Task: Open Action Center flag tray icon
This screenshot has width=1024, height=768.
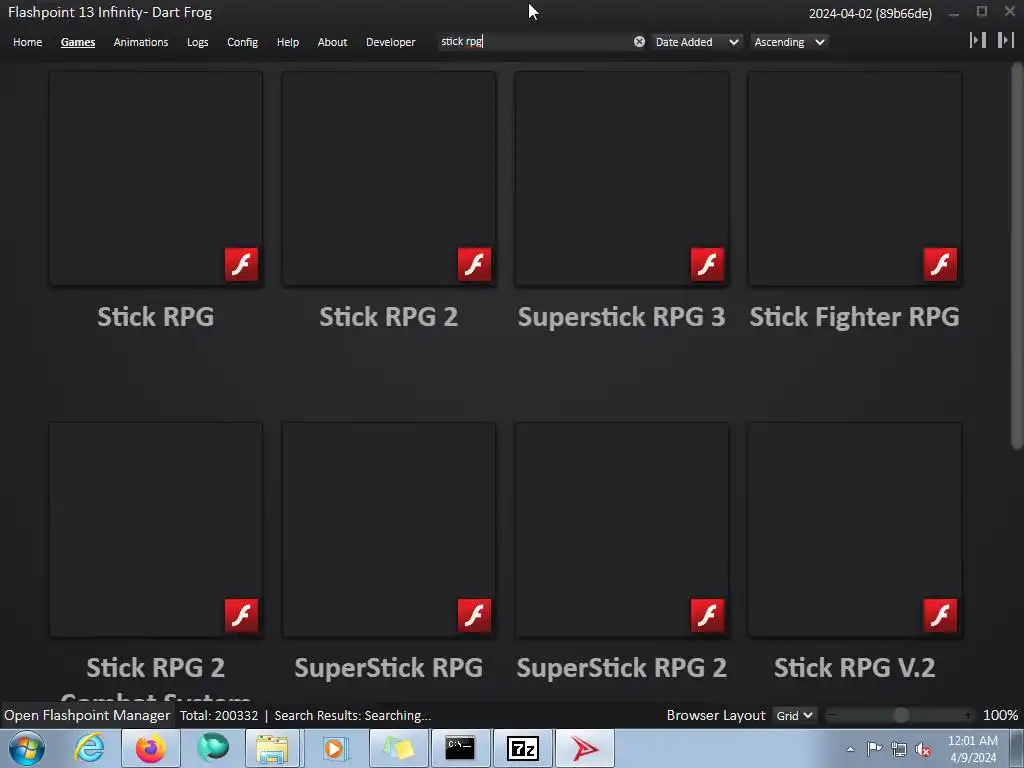Action: 874,749
